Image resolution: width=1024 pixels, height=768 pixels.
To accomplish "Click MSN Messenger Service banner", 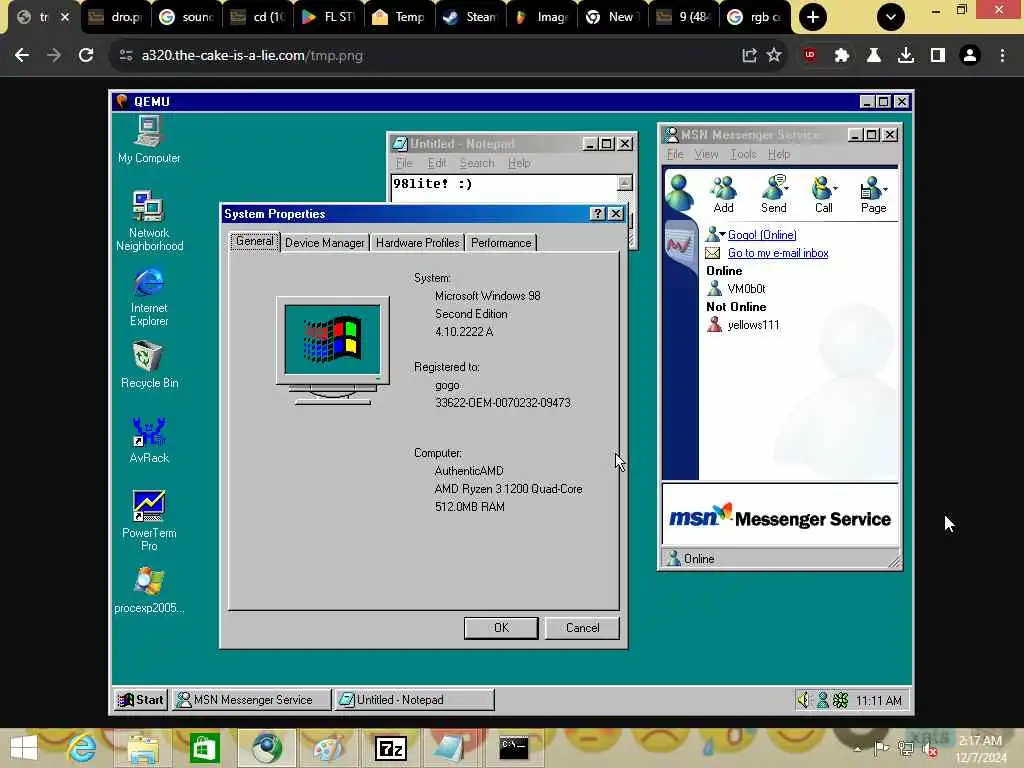I will coord(780,516).
